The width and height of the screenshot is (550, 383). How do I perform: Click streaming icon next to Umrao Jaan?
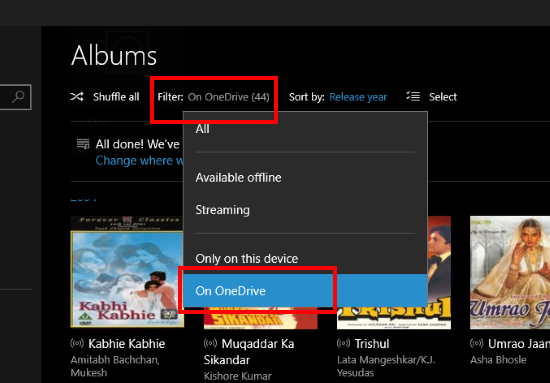coord(477,343)
